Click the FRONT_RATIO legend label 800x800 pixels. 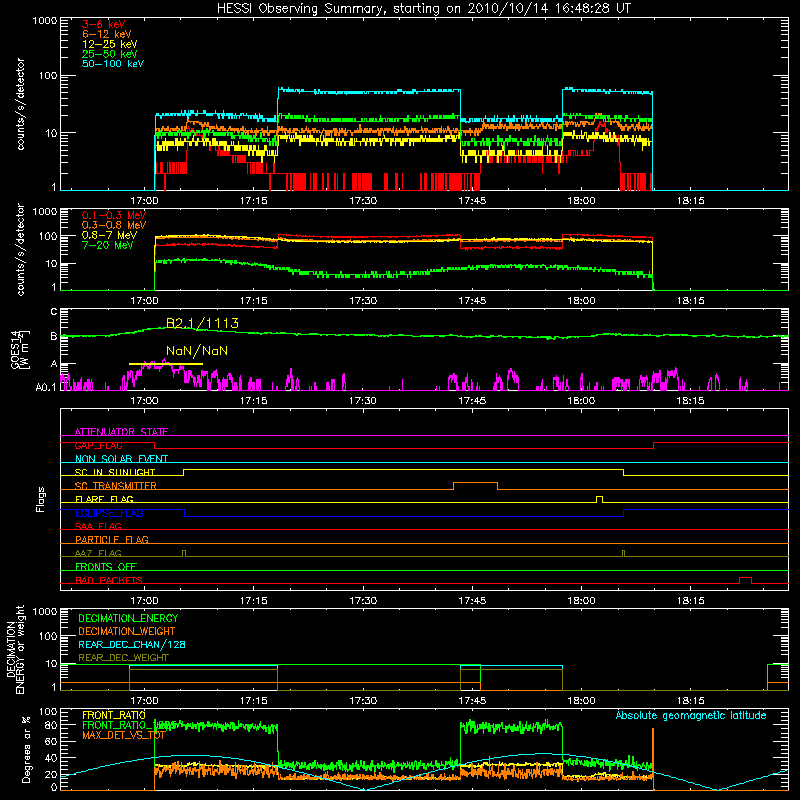tap(114, 715)
